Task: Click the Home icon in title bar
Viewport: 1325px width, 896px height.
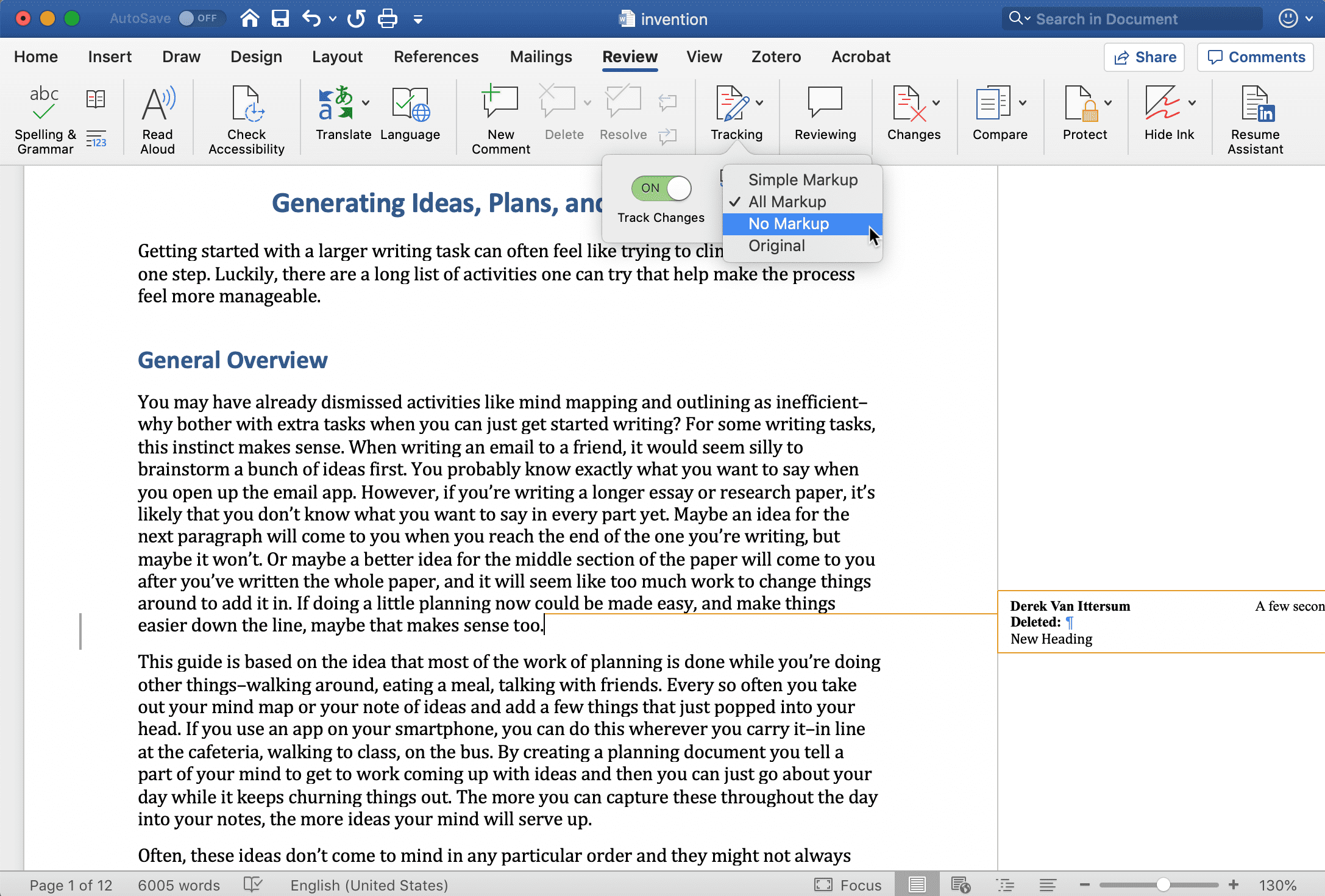Action: tap(249, 18)
